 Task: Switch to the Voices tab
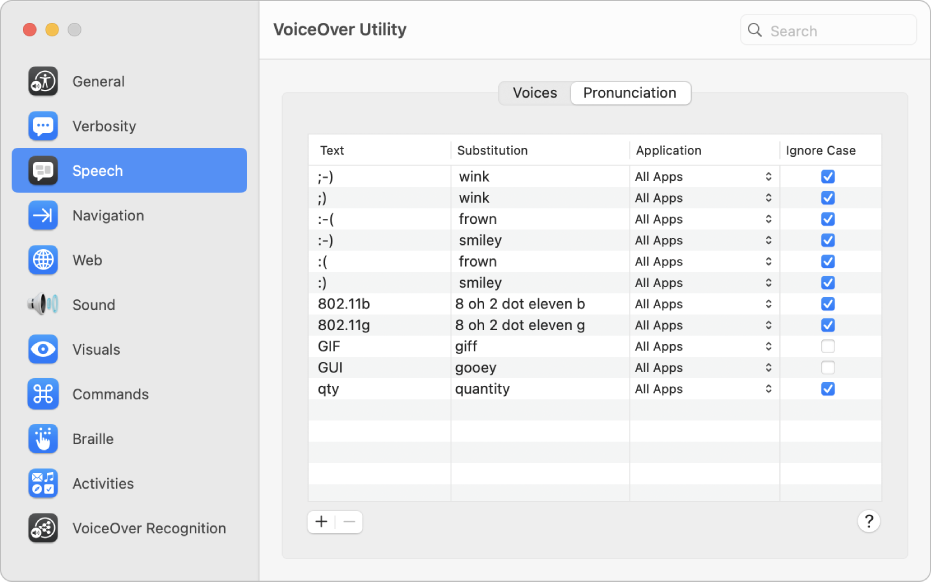point(534,93)
